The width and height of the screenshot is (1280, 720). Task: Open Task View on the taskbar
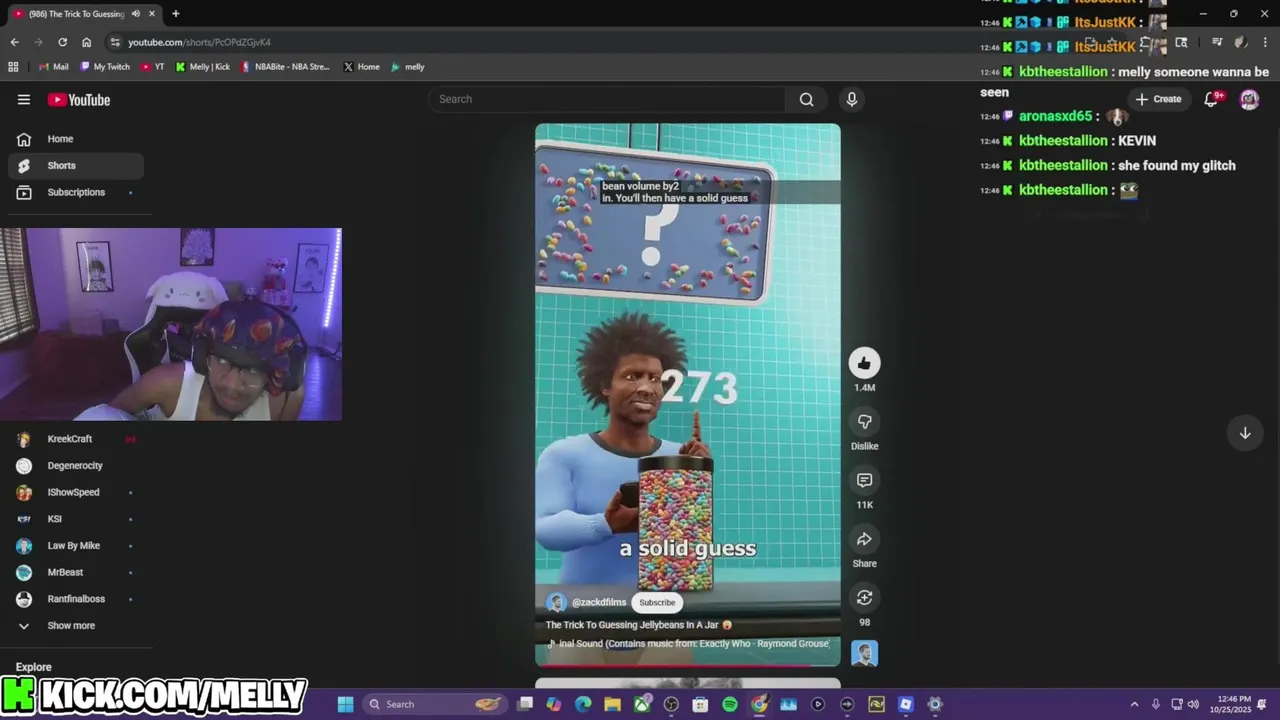(525, 704)
